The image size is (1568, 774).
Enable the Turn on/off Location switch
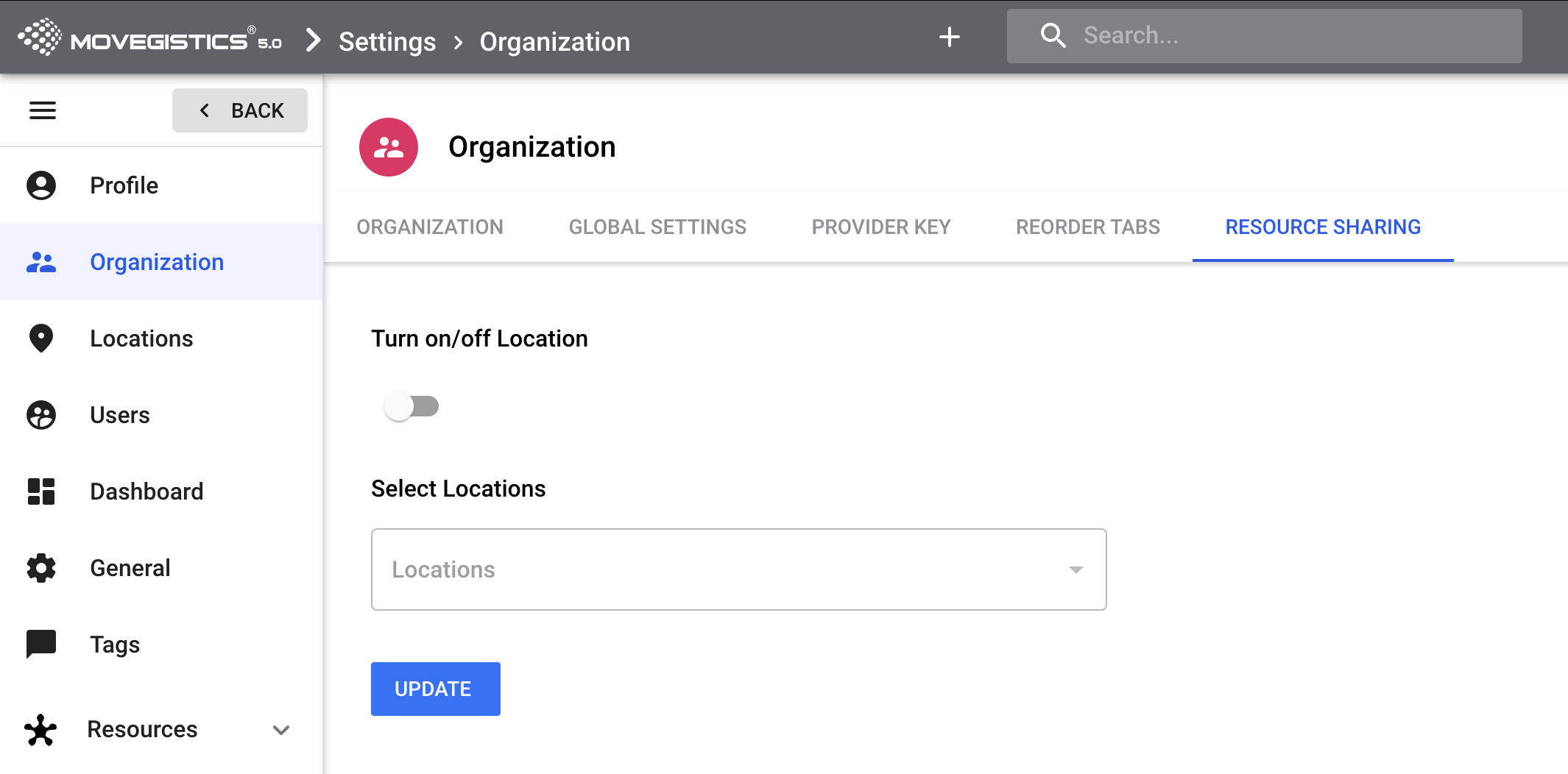412,406
